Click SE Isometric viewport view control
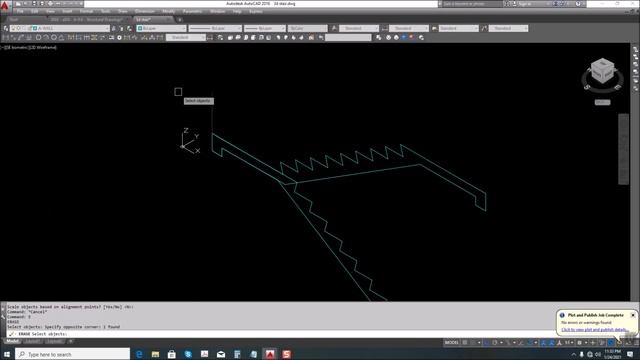 tap(17, 47)
